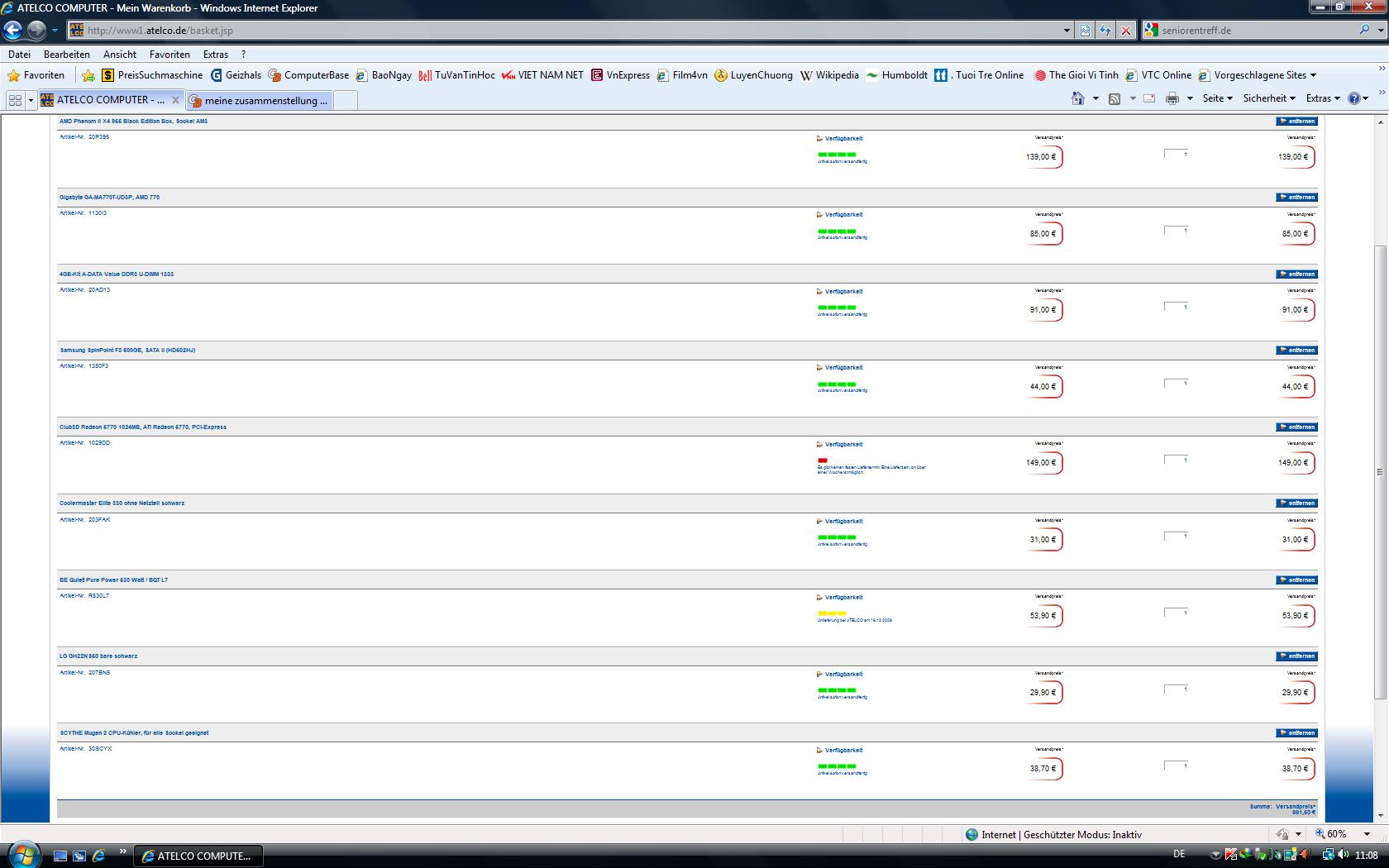The height and width of the screenshot is (868, 1389).
Task: Open the Extras menu in menu bar
Action: 216,55
